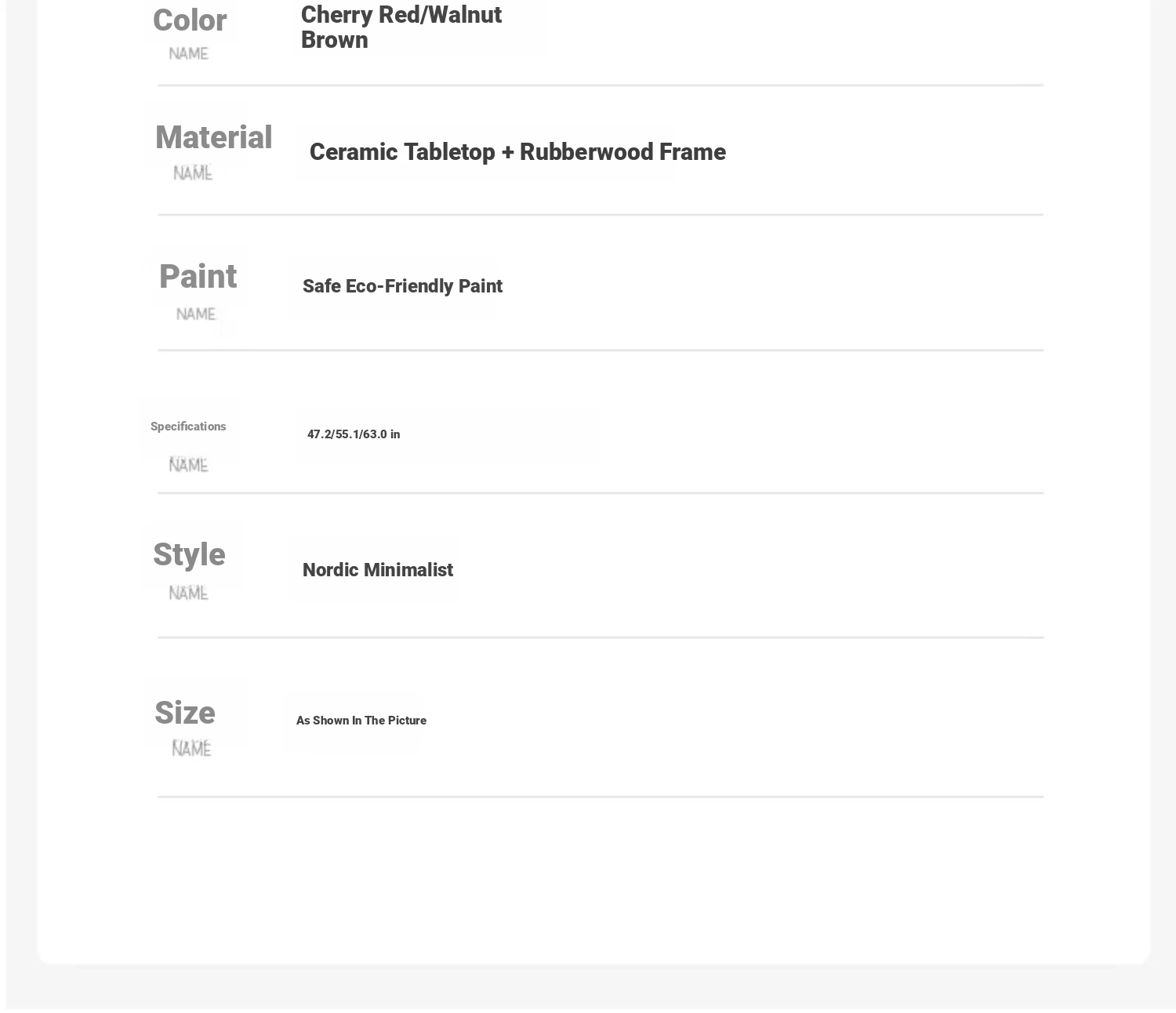Click the NAME sublabel under Color

click(189, 54)
